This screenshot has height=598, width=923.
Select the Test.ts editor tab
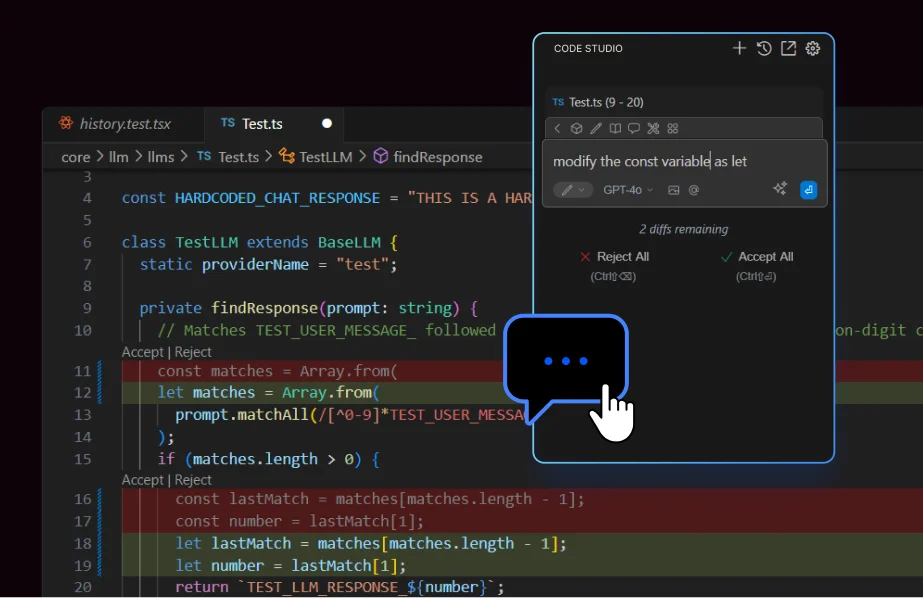click(x=262, y=124)
